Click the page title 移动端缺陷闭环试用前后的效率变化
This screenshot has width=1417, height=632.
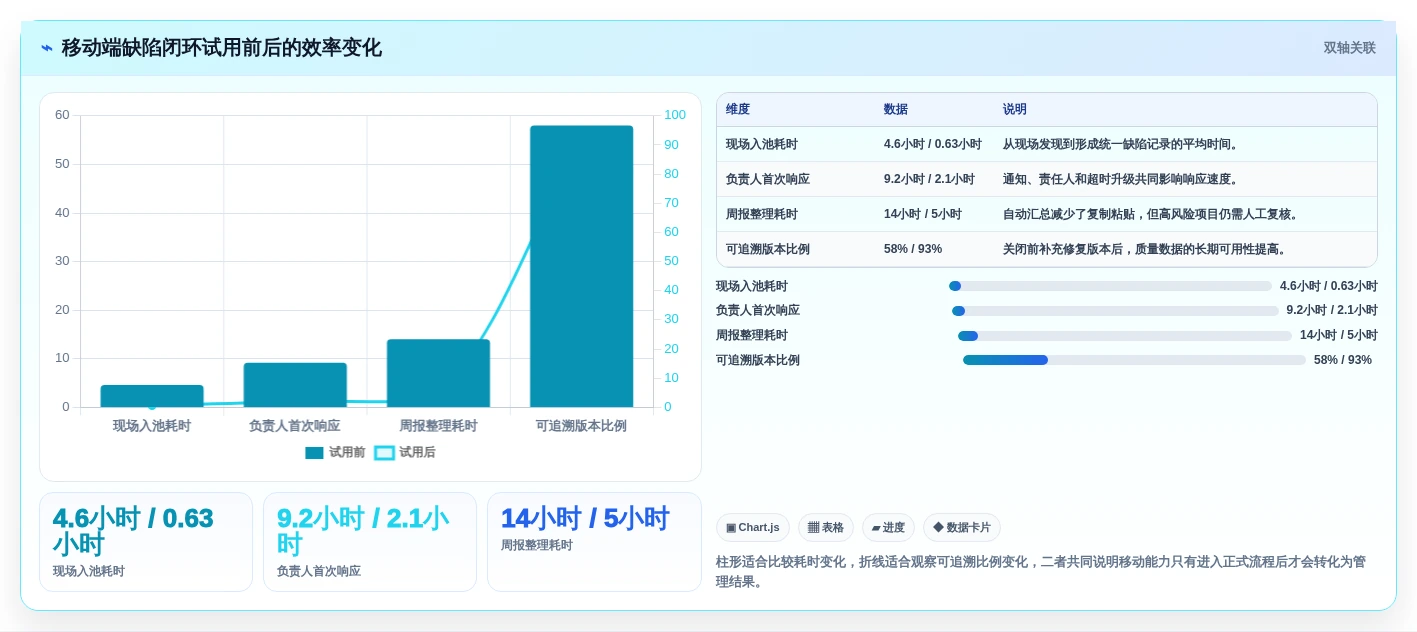pos(222,48)
